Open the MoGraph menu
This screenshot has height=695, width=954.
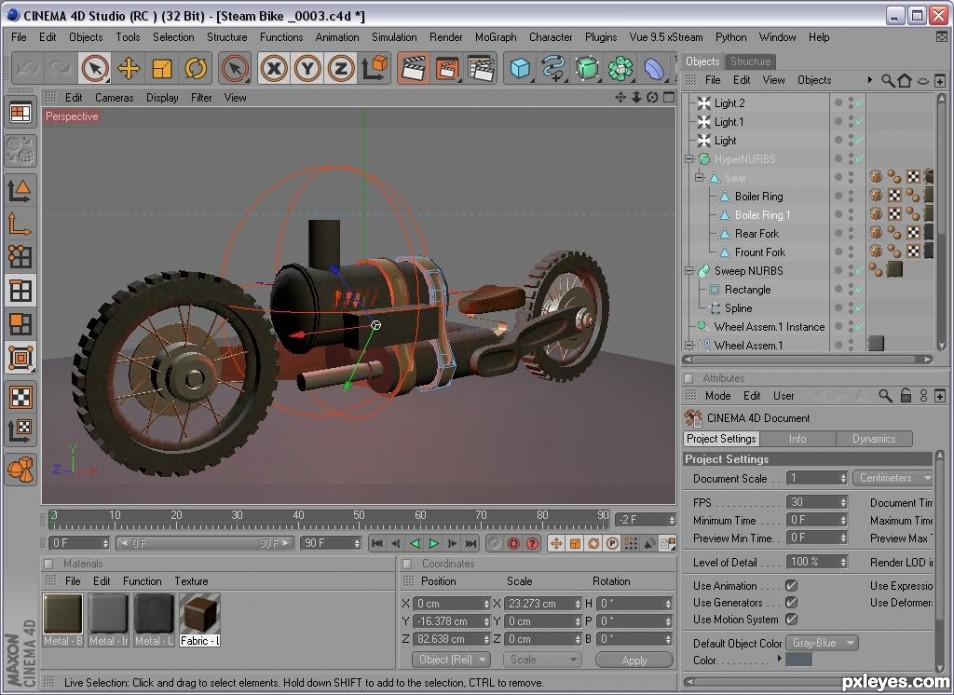[495, 37]
